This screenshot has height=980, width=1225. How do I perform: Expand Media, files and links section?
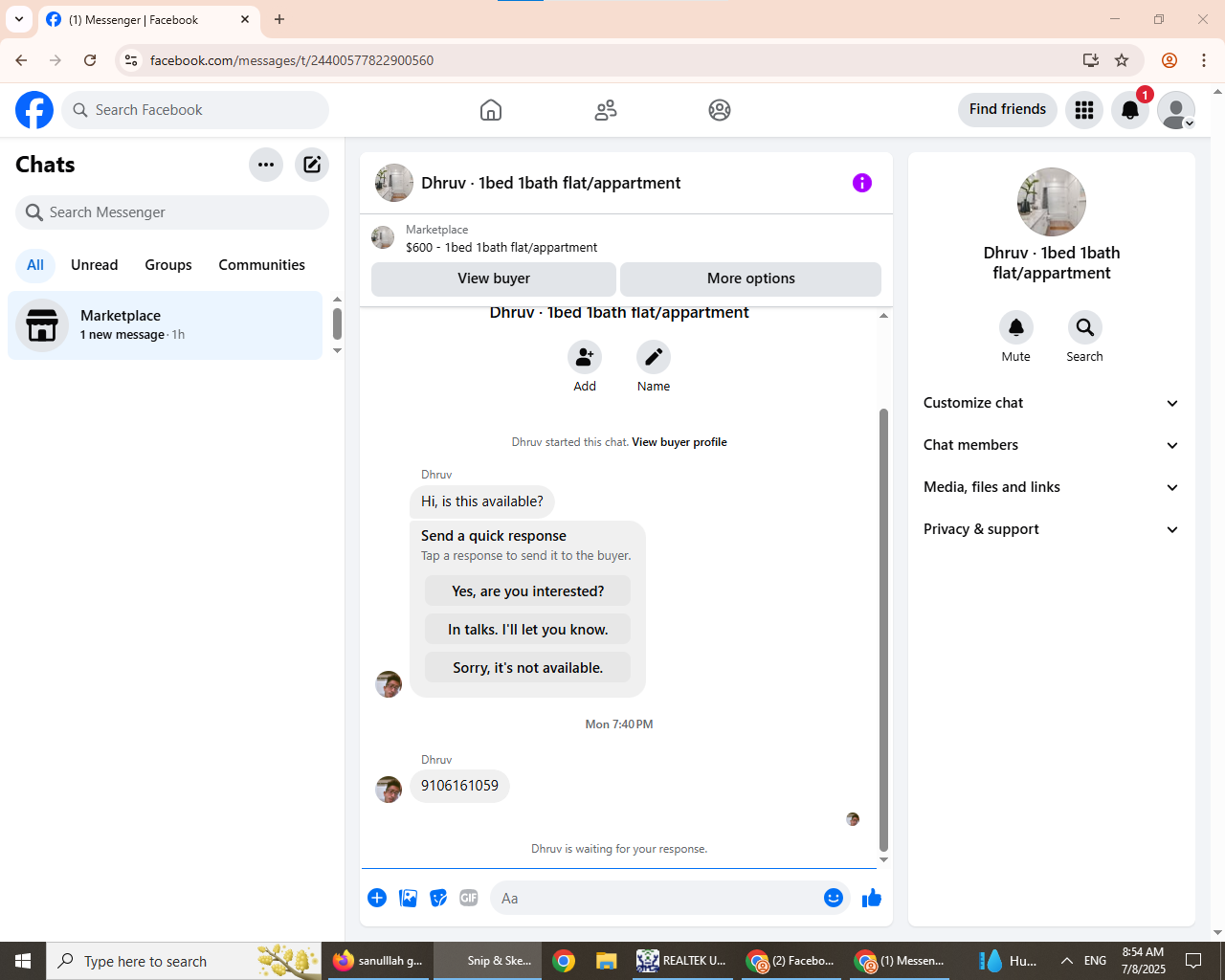1052,487
